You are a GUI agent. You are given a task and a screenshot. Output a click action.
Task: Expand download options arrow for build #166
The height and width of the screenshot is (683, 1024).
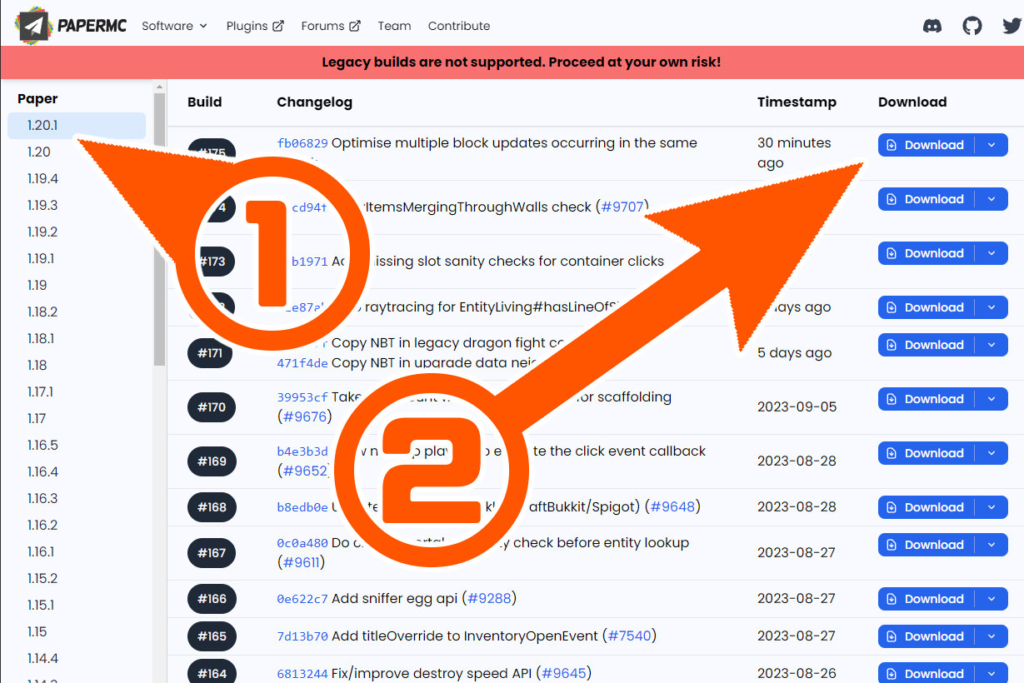(991, 599)
